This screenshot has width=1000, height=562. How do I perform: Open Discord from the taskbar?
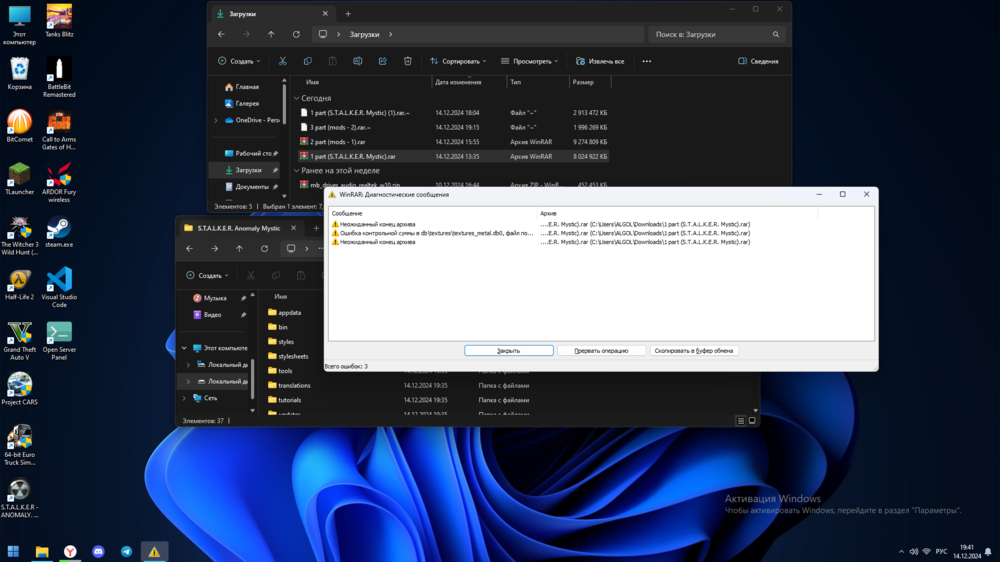[x=98, y=551]
